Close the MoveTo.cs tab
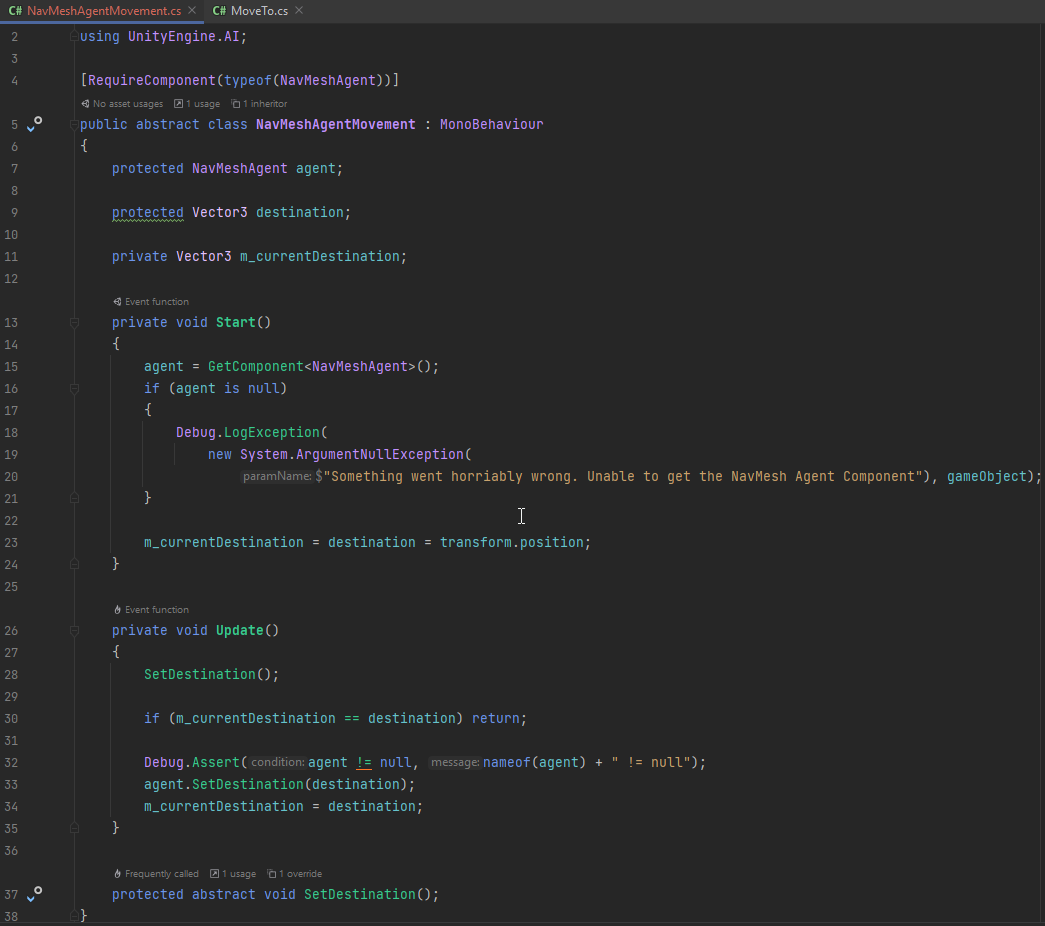The height and width of the screenshot is (926, 1045). [x=299, y=10]
